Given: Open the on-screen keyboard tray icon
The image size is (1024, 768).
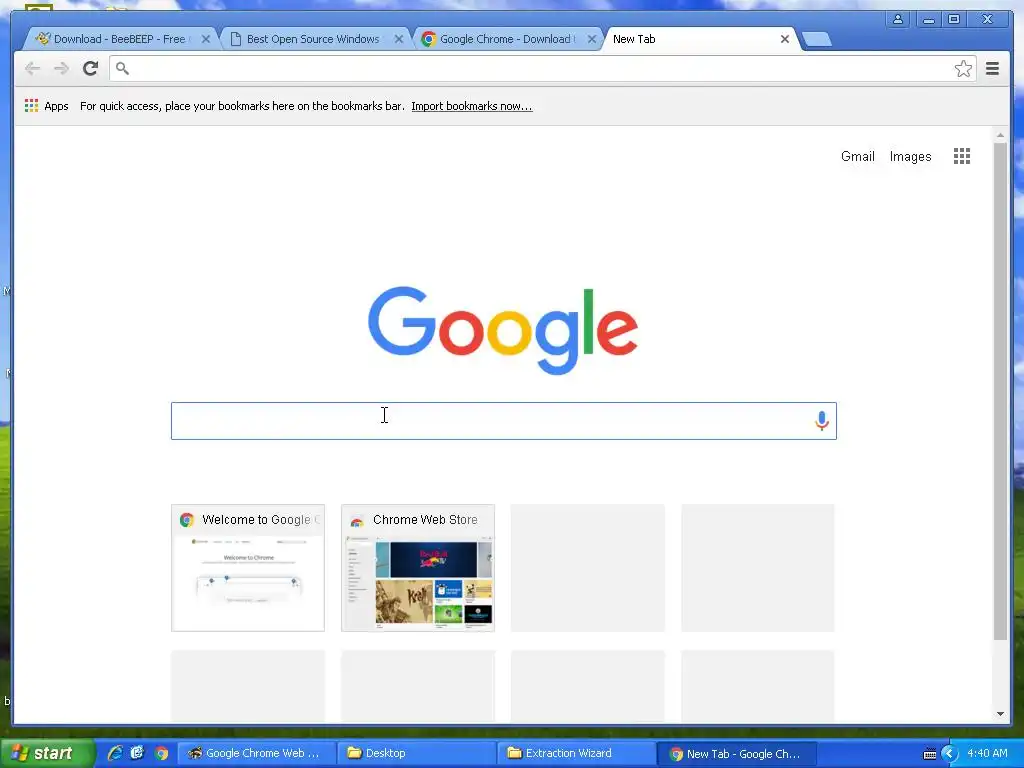Looking at the screenshot, I should point(929,754).
